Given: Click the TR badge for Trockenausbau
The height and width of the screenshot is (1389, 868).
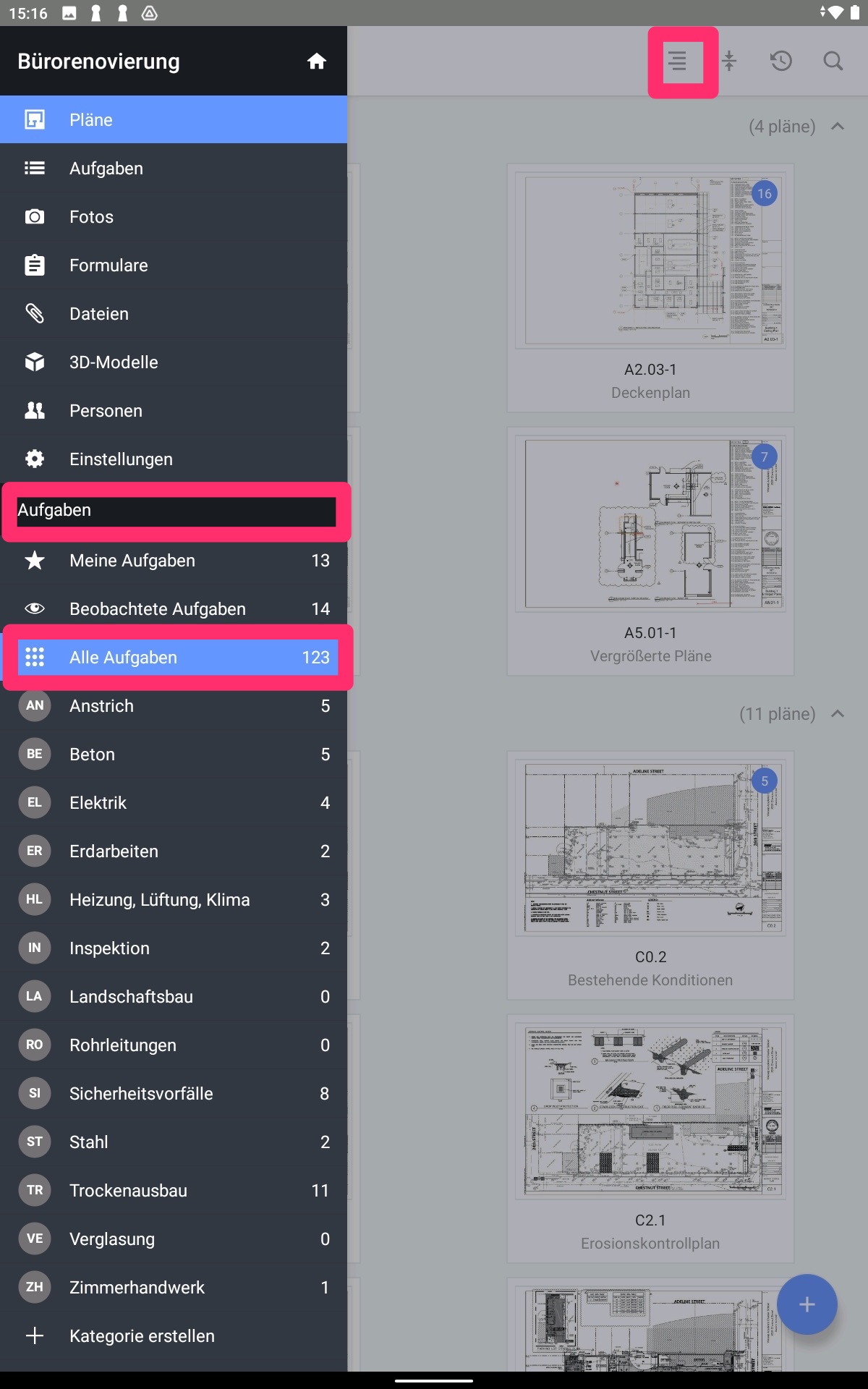Looking at the screenshot, I should (x=35, y=1190).
